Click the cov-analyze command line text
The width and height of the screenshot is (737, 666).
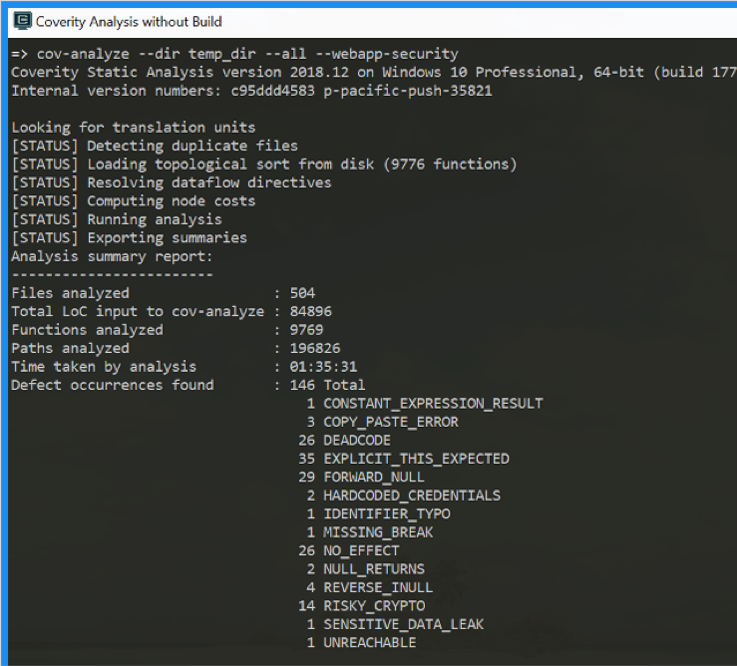point(235,54)
